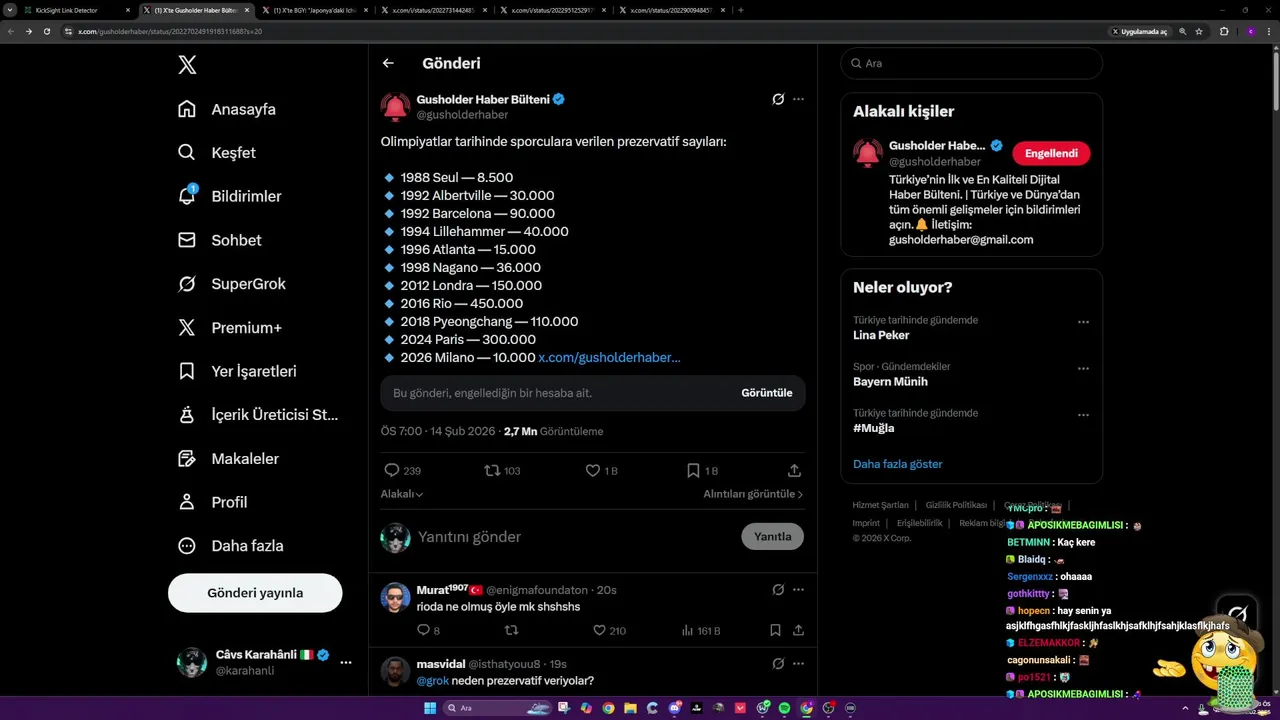
Task: Open more options on Murat's reply
Action: [798, 590]
